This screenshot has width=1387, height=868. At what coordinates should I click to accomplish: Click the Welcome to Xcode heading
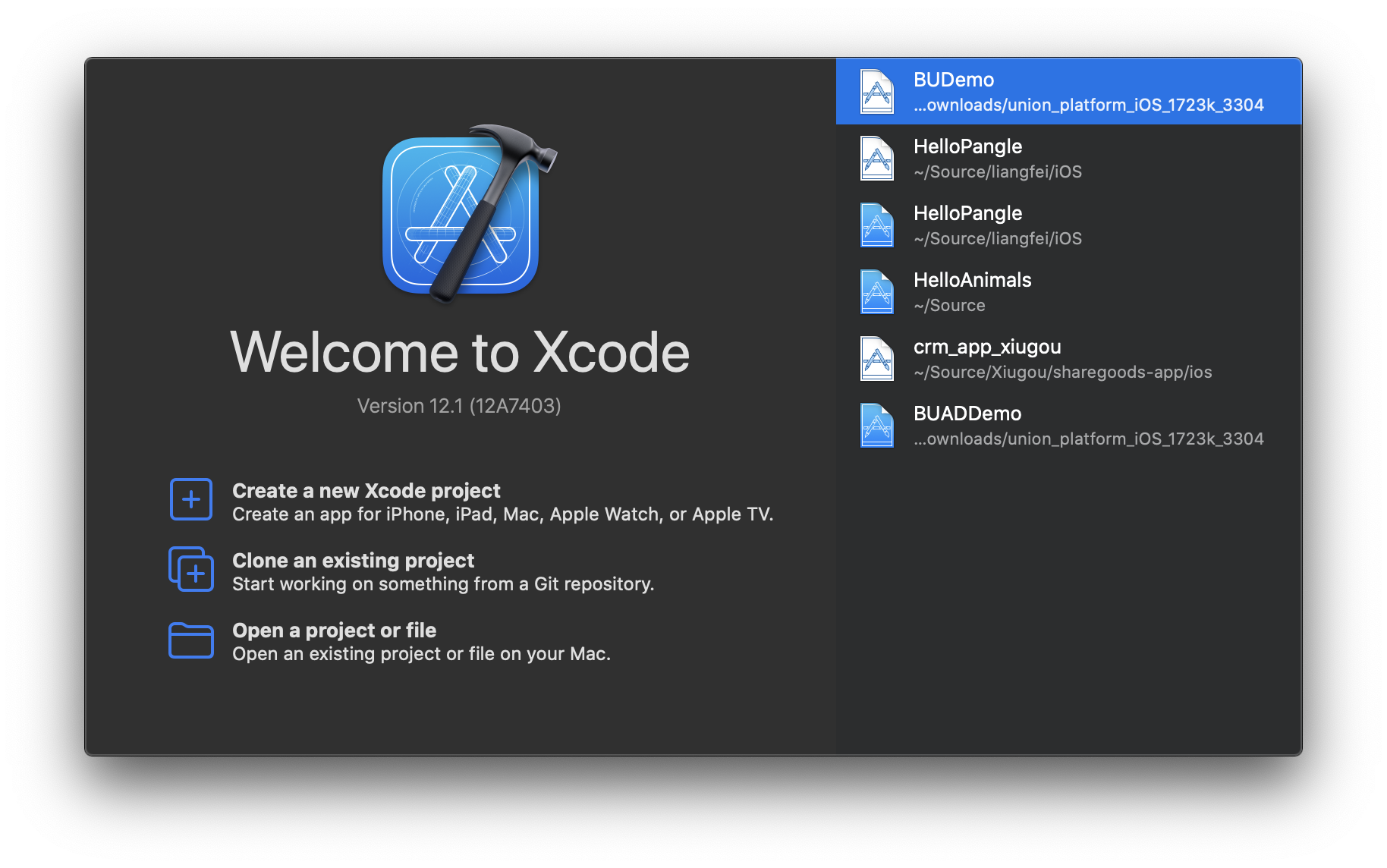click(x=460, y=352)
